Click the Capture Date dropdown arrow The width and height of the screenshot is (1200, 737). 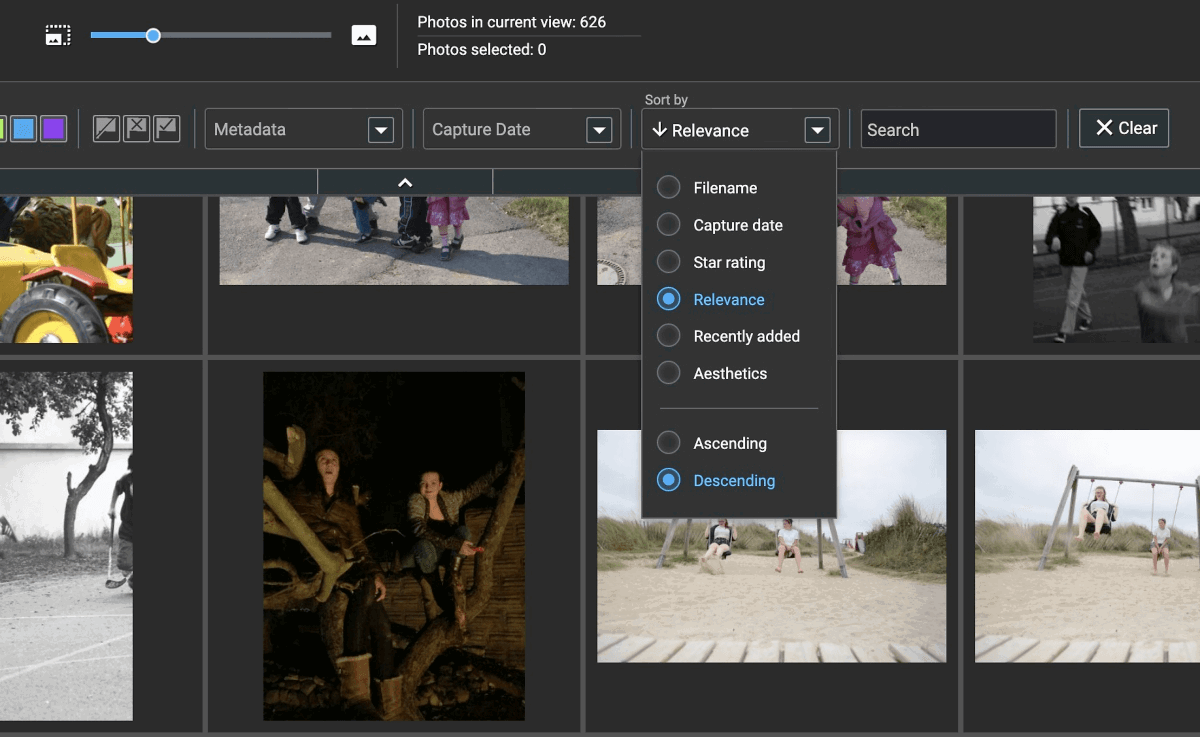[598, 130]
